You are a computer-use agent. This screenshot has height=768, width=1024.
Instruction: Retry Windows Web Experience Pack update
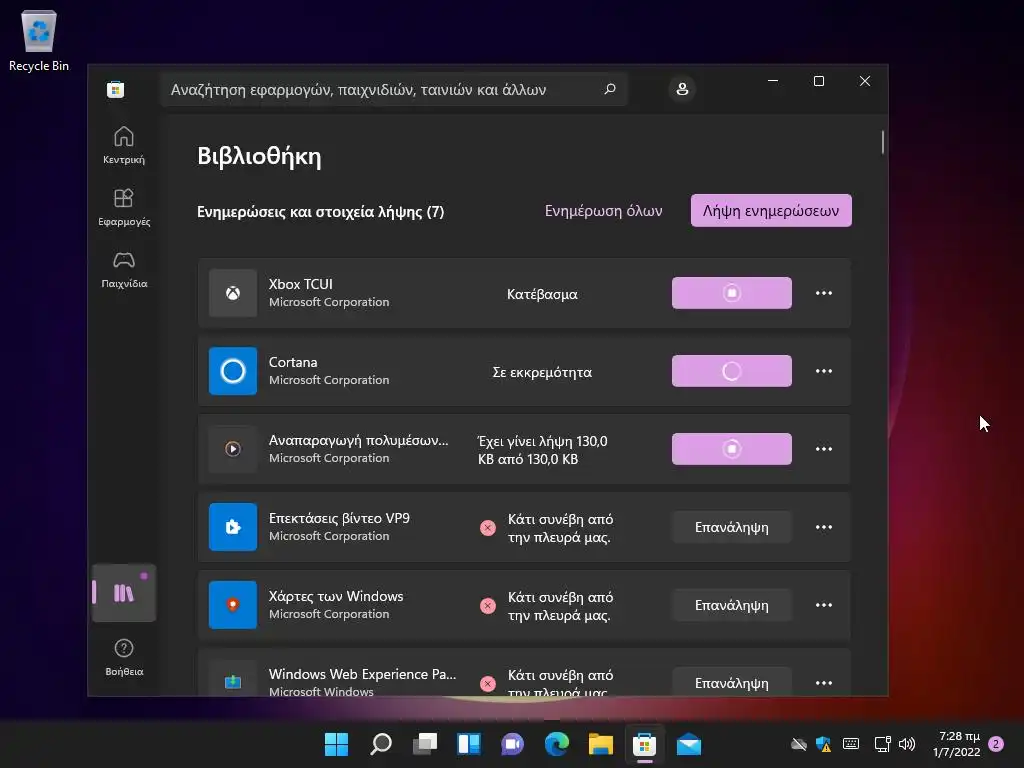731,682
